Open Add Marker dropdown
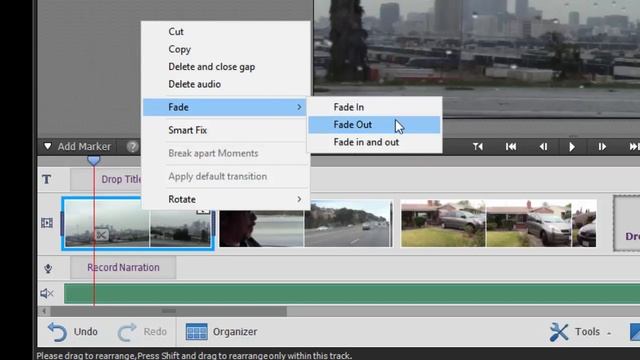The height and width of the screenshot is (360, 640). [x=77, y=147]
